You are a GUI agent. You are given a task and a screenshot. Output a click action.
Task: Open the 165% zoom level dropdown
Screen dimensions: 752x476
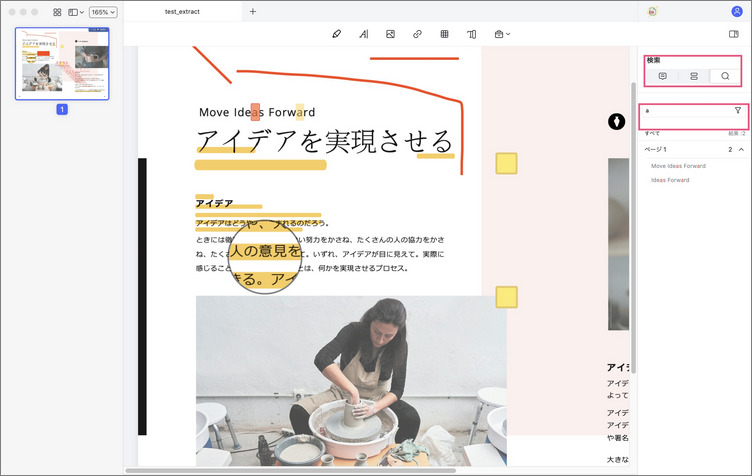103,12
